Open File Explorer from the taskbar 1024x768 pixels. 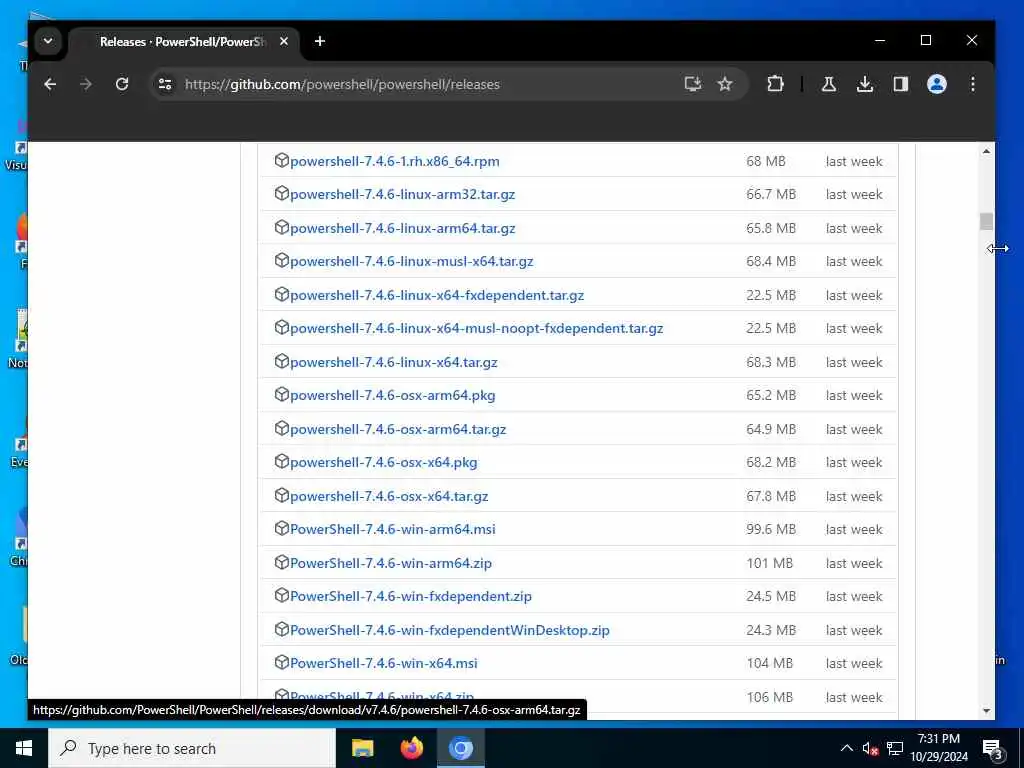tap(362, 748)
